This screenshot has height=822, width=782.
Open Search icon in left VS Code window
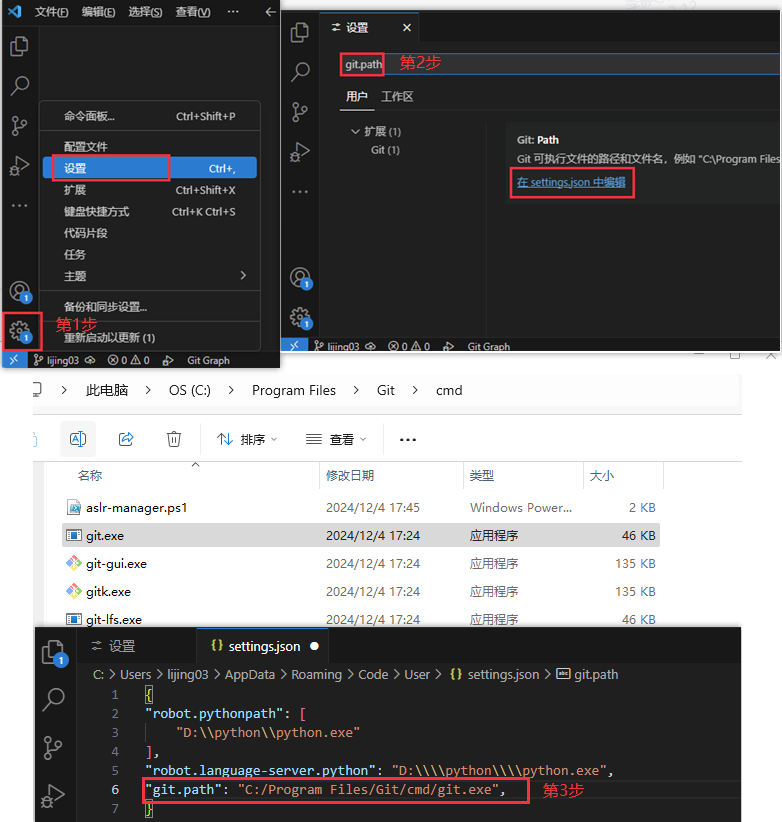[19, 86]
